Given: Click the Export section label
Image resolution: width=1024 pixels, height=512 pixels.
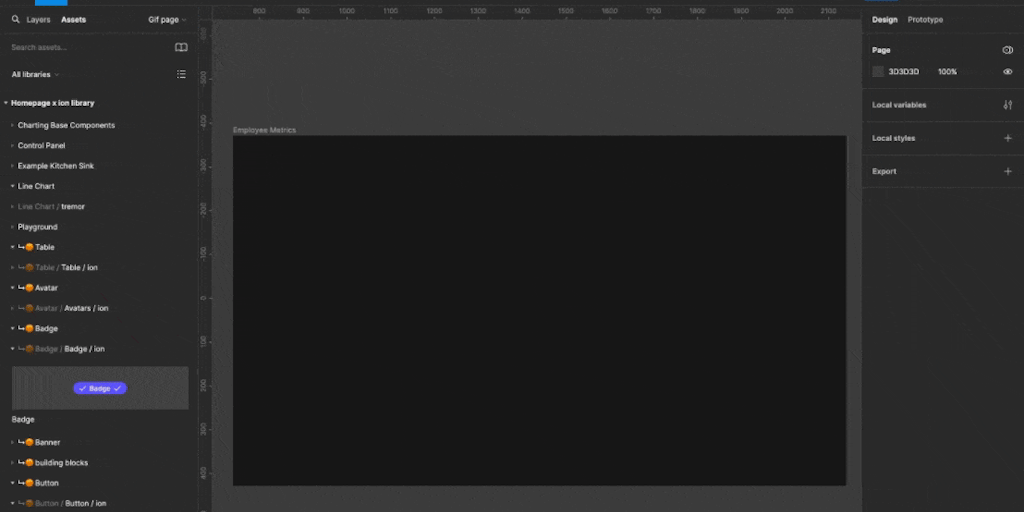Looking at the screenshot, I should point(884,172).
